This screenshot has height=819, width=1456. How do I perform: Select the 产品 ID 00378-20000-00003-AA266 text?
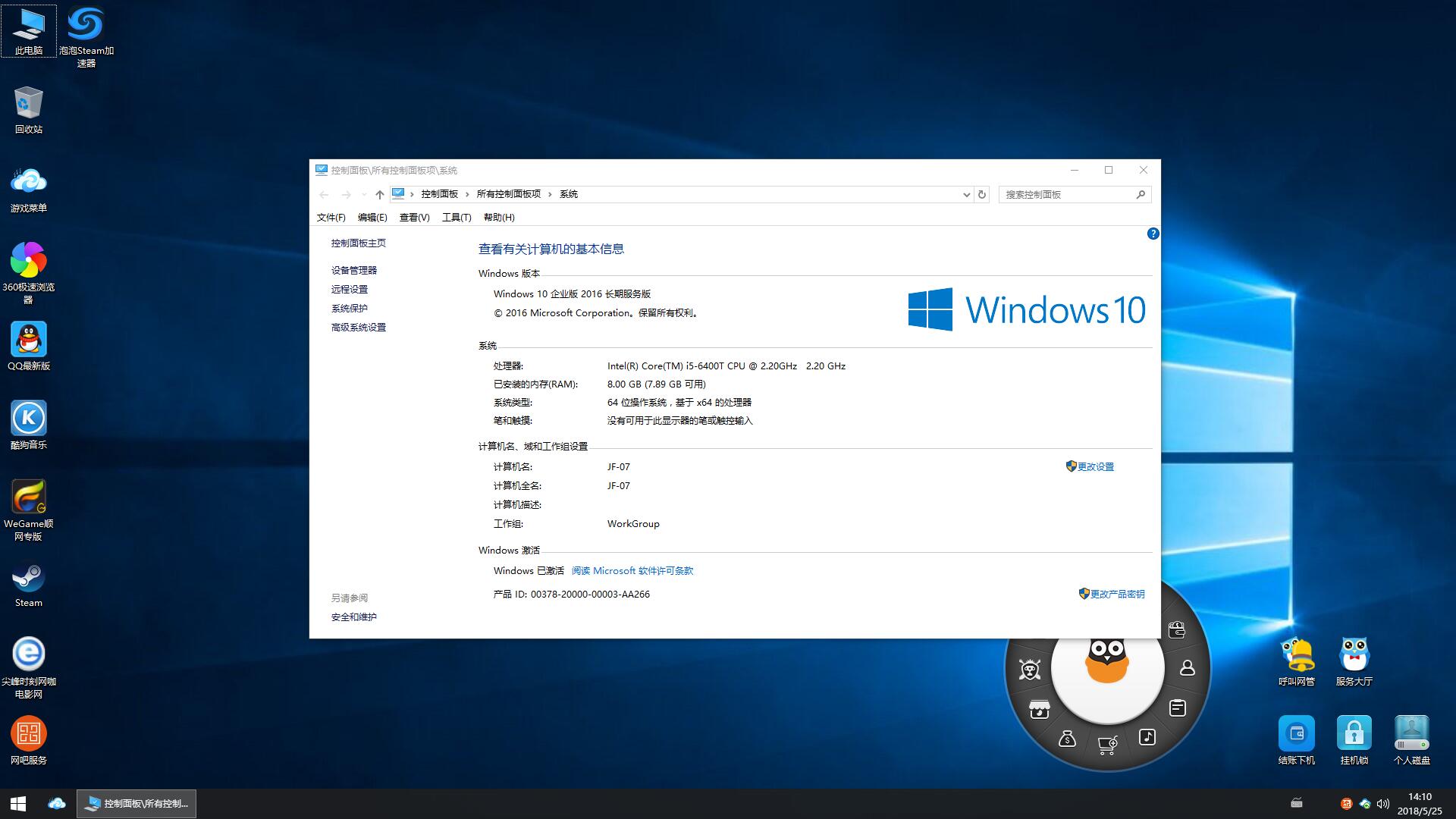click(x=572, y=595)
